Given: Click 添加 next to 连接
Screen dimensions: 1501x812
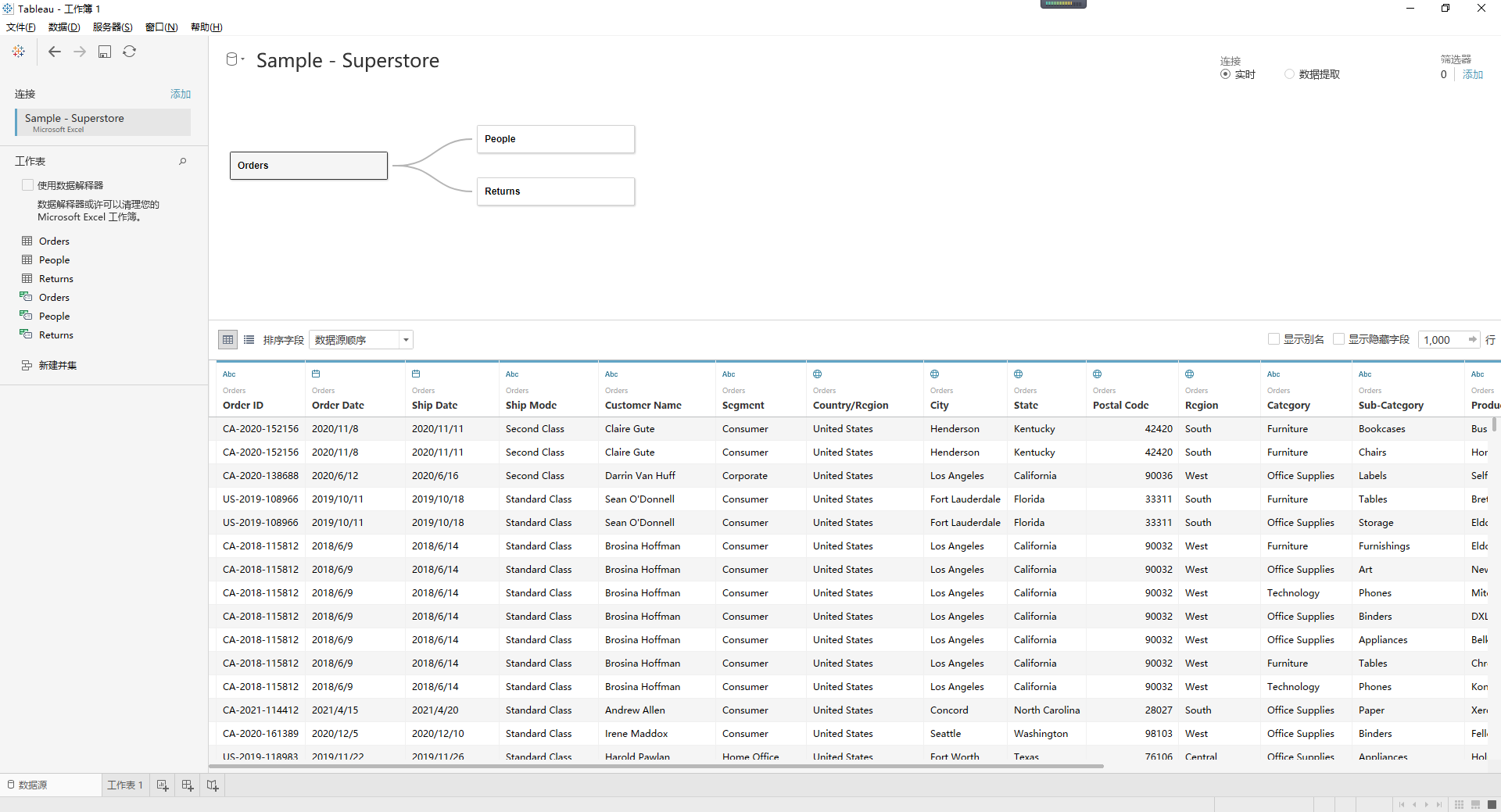Looking at the screenshot, I should 181,94.
